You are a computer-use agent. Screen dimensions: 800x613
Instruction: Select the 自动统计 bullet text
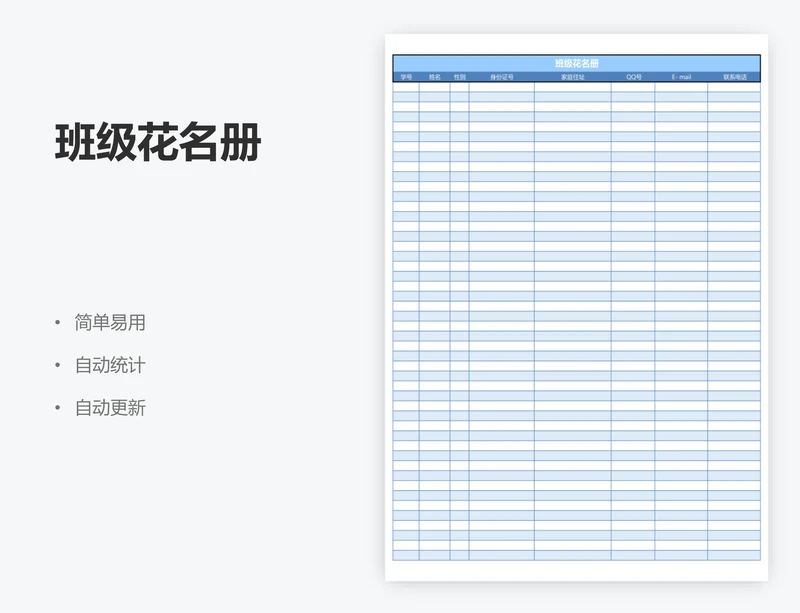tap(110, 365)
